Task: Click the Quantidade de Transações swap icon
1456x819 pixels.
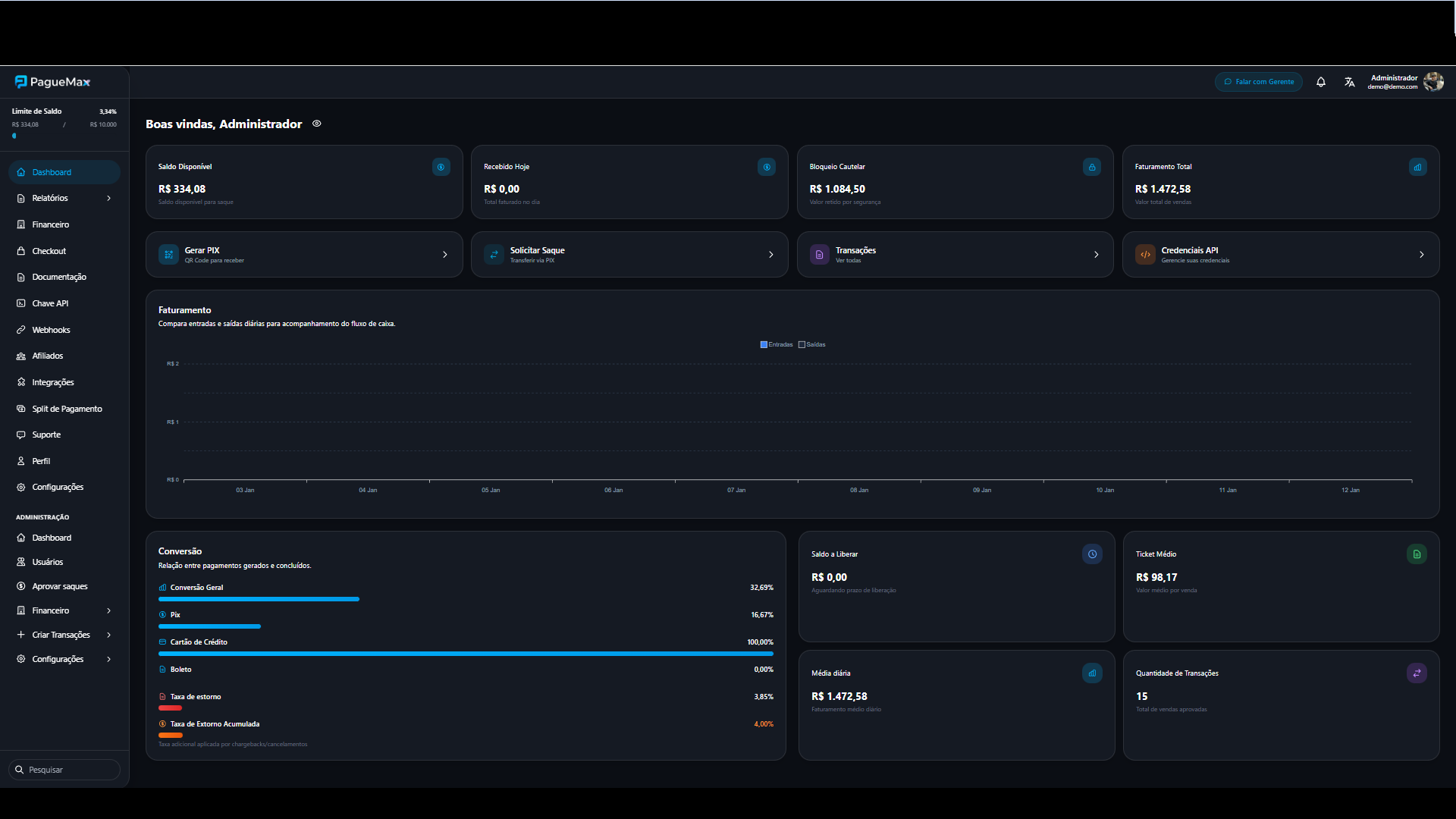Action: pos(1417,673)
